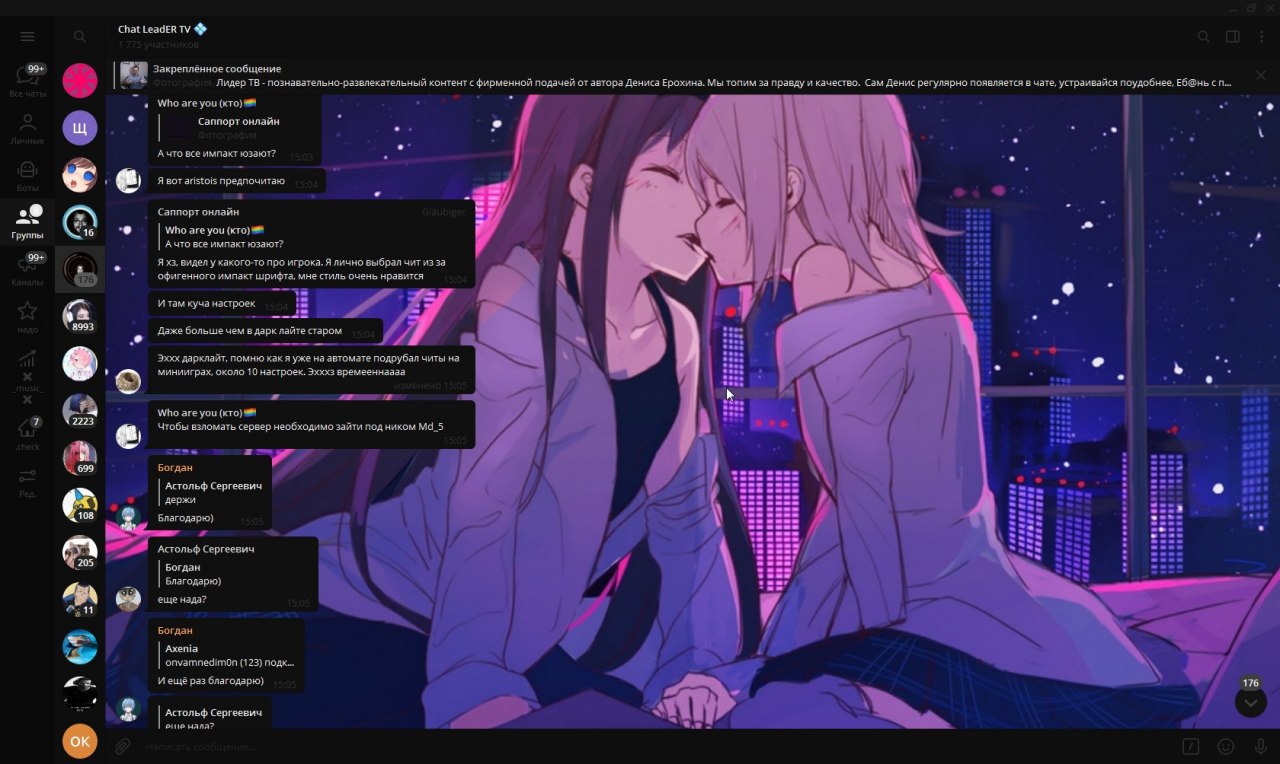Open the emoji picker smiley

tap(1226, 746)
